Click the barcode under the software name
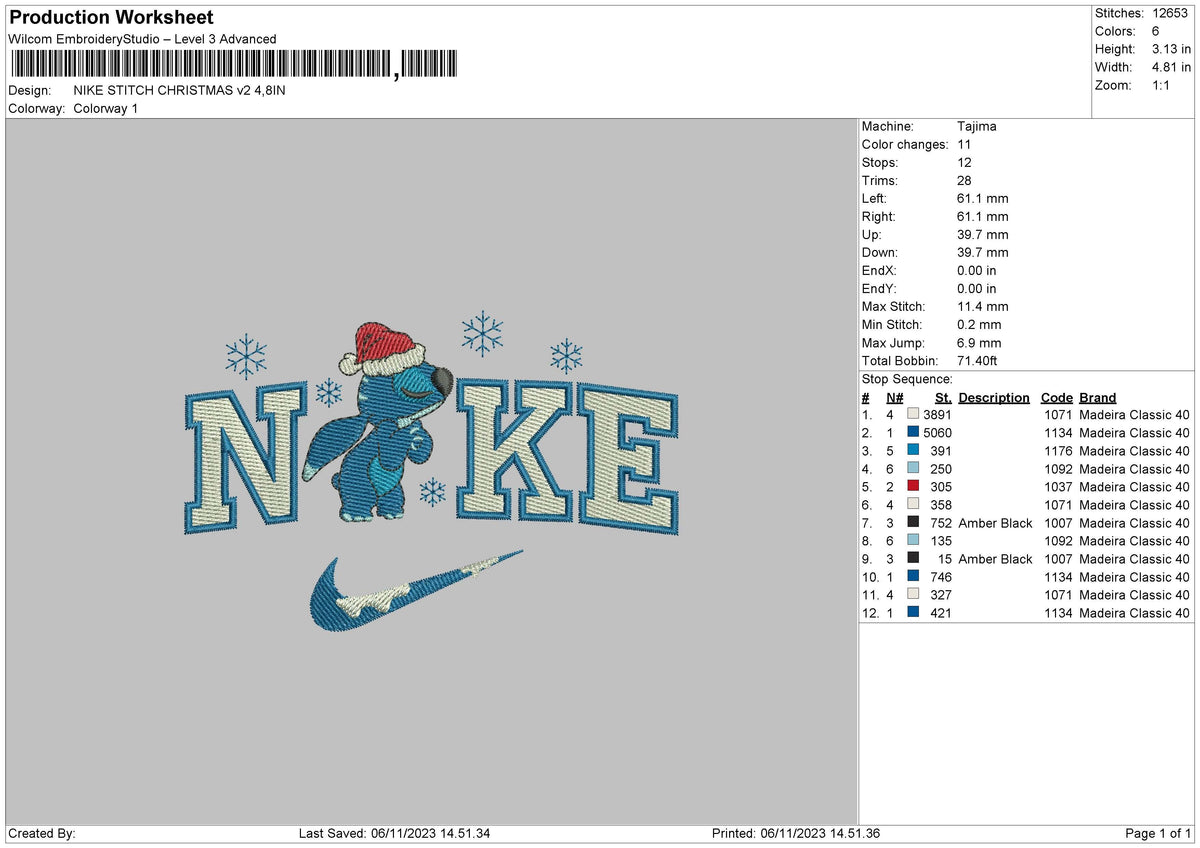The width and height of the screenshot is (1200, 848). tap(235, 65)
